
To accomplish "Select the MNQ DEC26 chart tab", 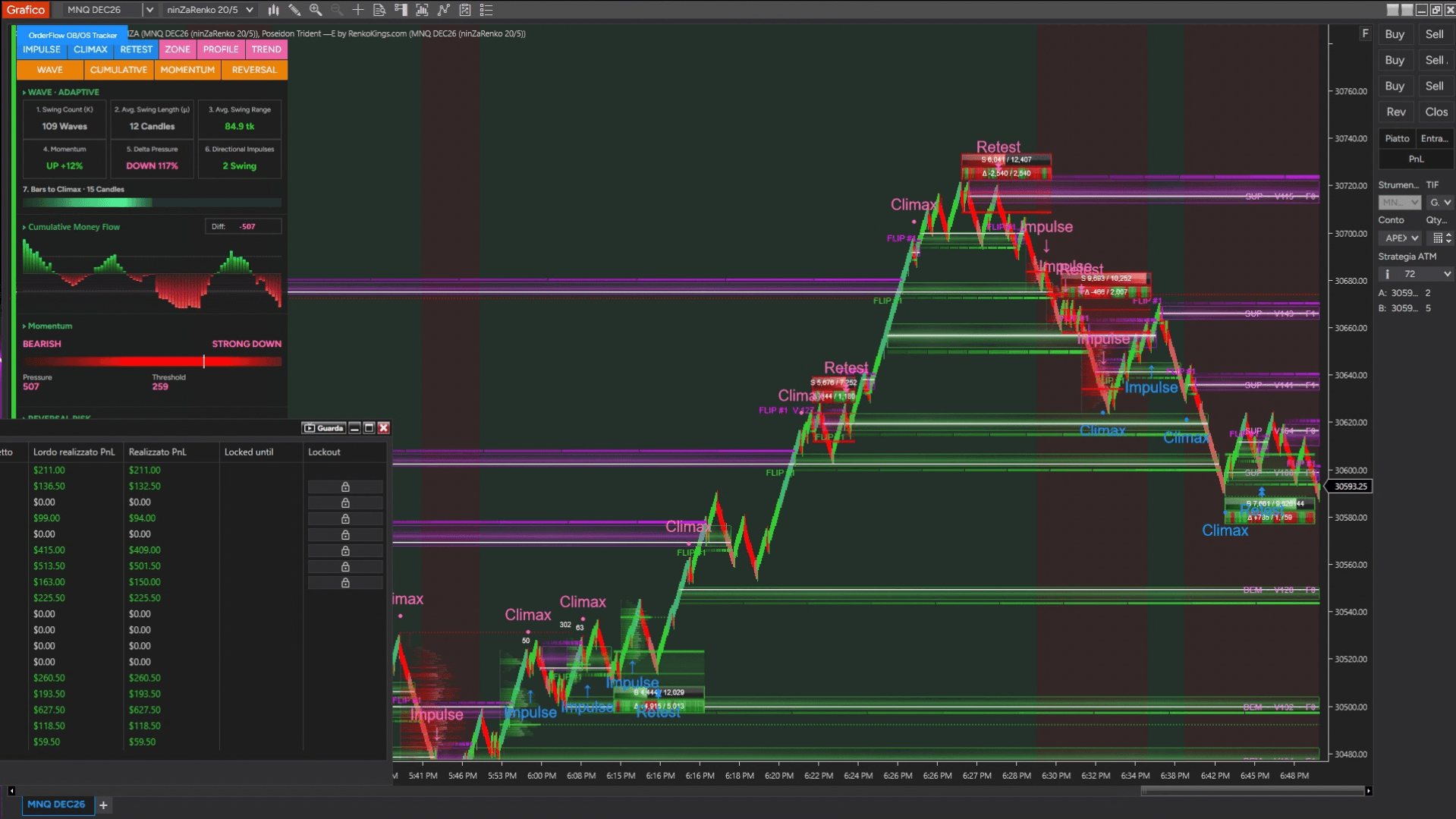I will 57,805.
